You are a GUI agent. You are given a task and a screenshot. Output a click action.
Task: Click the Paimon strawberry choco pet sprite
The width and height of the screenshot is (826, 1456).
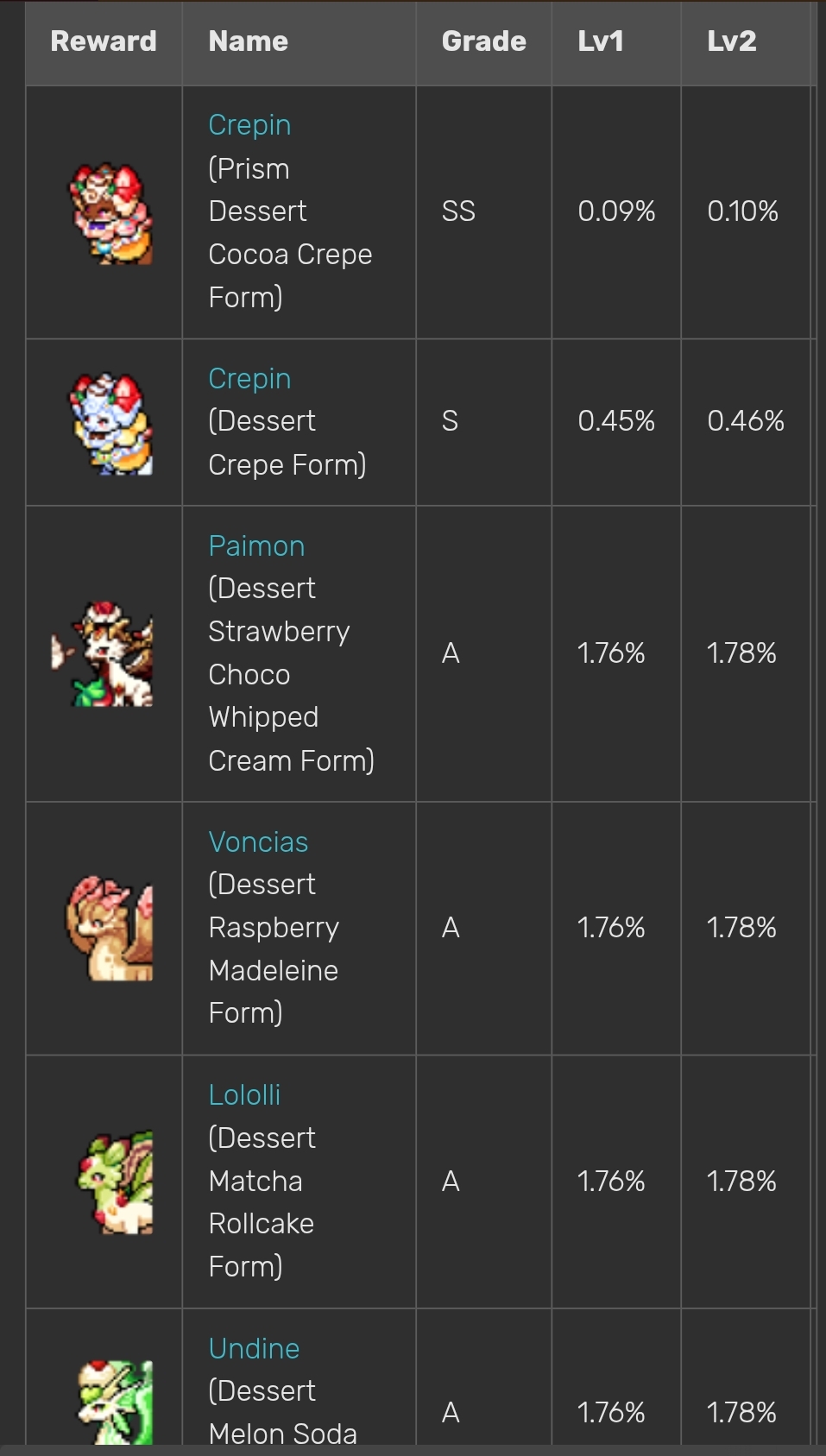coord(104,654)
